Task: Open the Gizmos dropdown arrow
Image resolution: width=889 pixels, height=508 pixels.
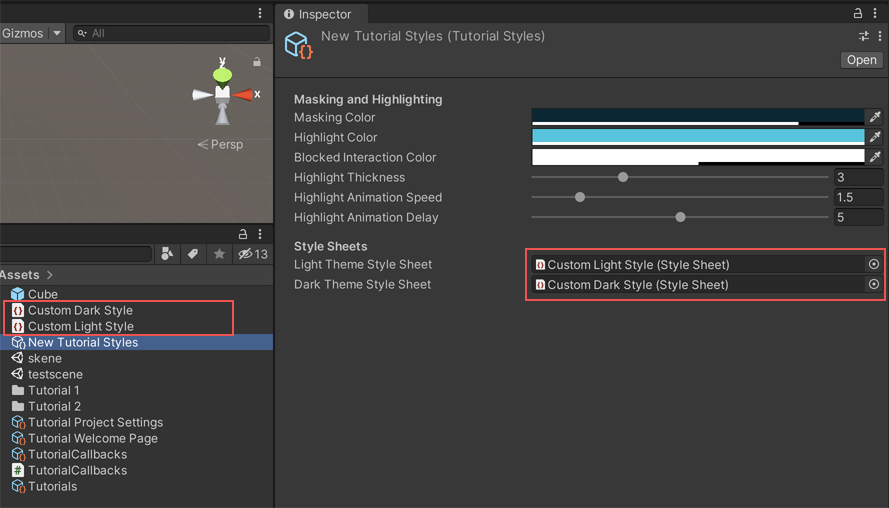Action: click(x=57, y=33)
